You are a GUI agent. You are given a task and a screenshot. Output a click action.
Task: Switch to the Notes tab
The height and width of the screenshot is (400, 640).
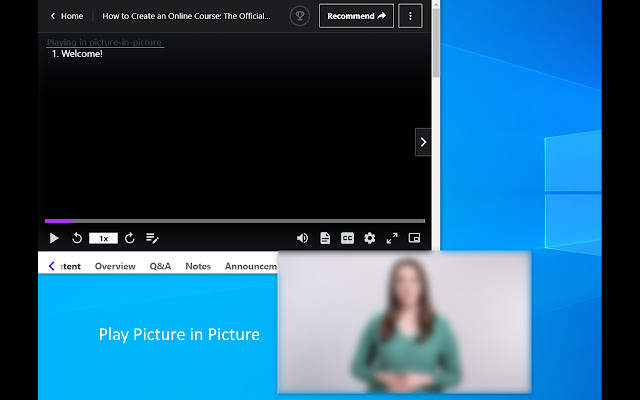tap(198, 266)
